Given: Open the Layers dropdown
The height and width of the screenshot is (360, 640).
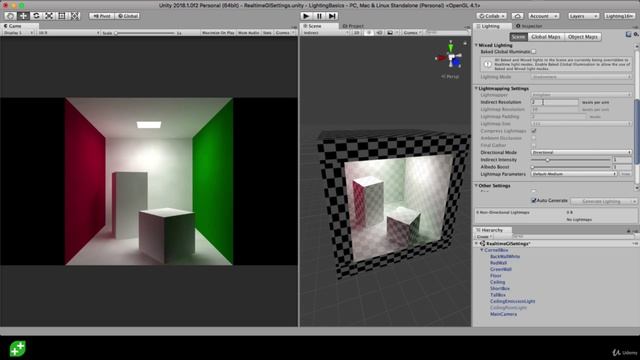Looking at the screenshot, I should [x=583, y=16].
